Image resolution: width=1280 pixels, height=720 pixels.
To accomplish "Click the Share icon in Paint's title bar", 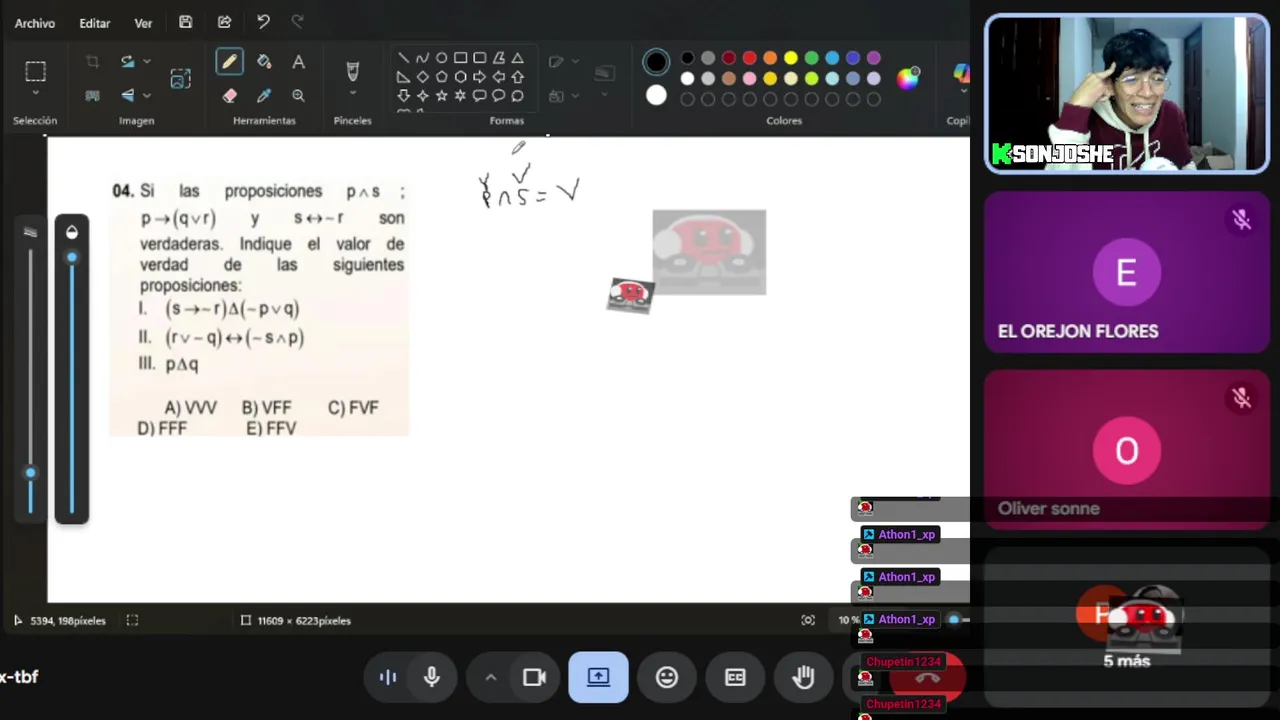I will click(224, 22).
